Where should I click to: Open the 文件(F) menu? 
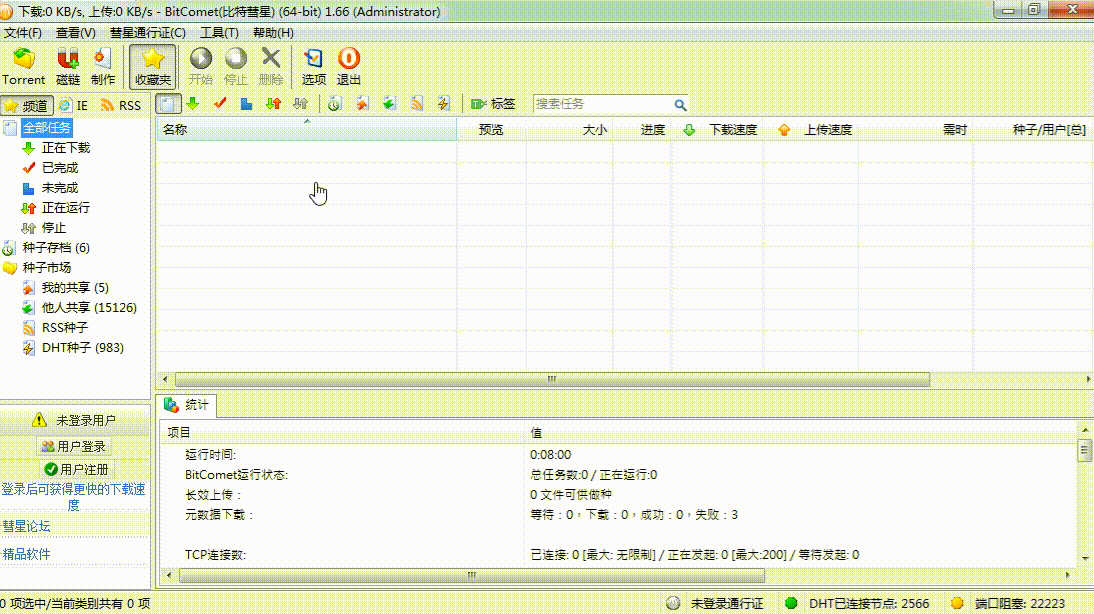click(22, 33)
